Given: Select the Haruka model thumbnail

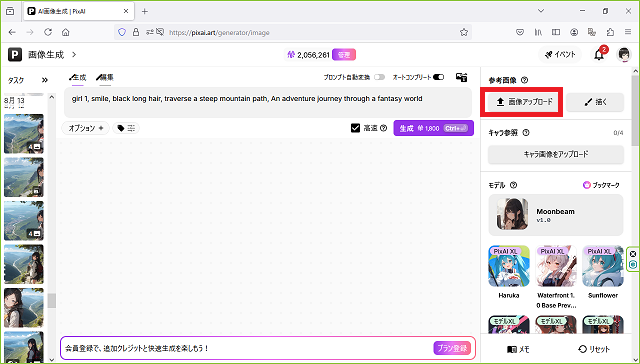Looking at the screenshot, I should click(x=509, y=266).
